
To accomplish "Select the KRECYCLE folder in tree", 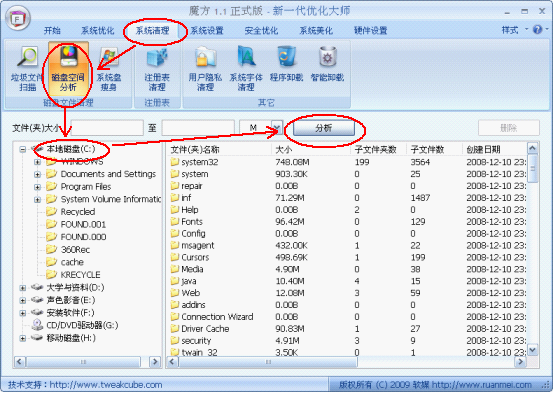I will click(x=81, y=275).
